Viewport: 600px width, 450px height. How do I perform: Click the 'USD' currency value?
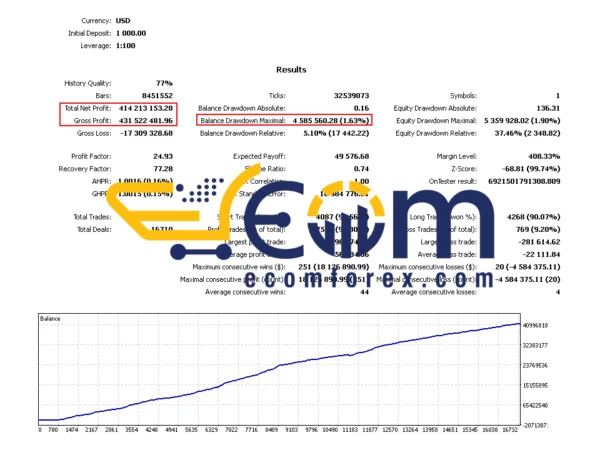coord(123,21)
